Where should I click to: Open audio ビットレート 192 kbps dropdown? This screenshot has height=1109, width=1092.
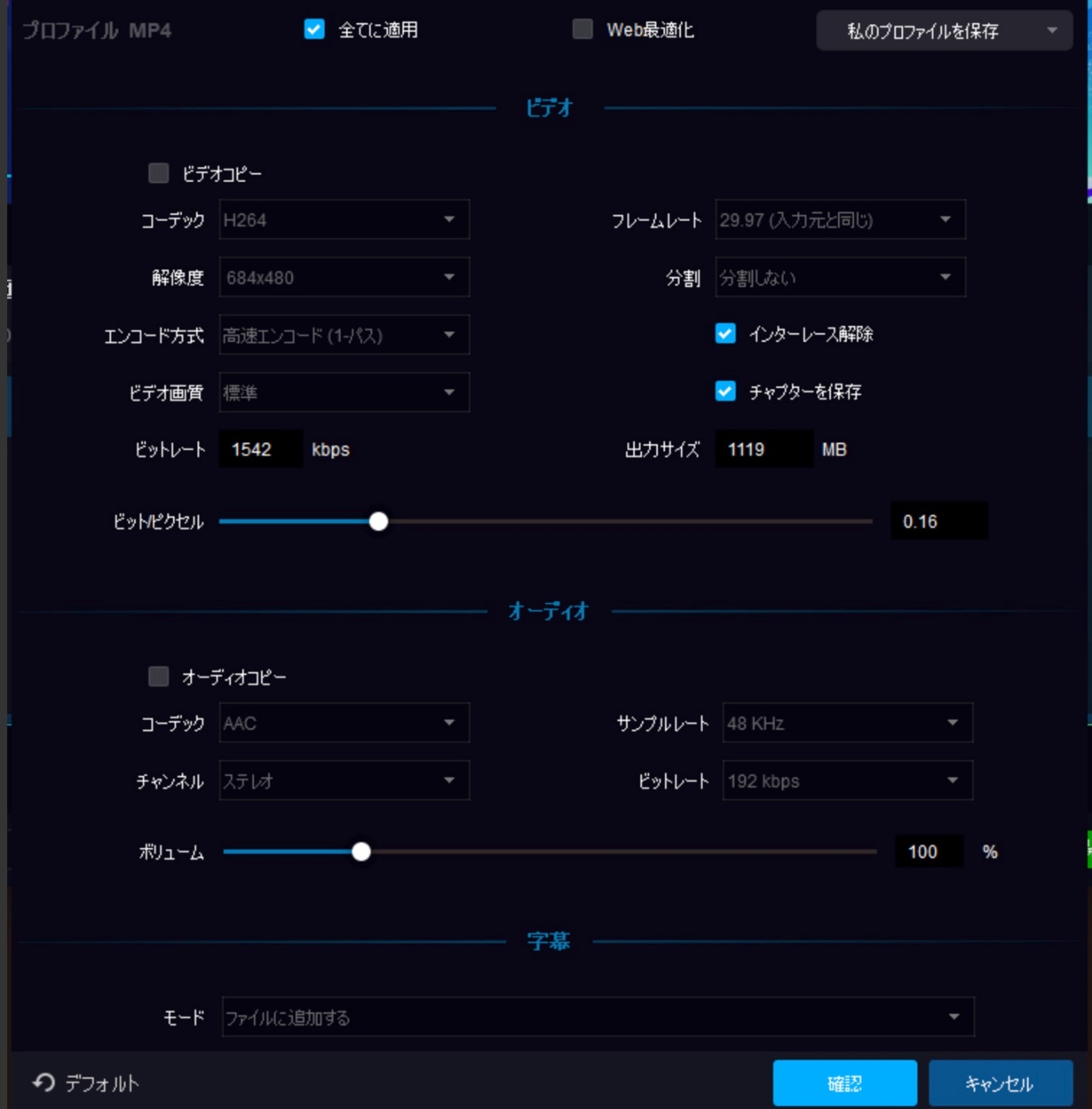[848, 781]
